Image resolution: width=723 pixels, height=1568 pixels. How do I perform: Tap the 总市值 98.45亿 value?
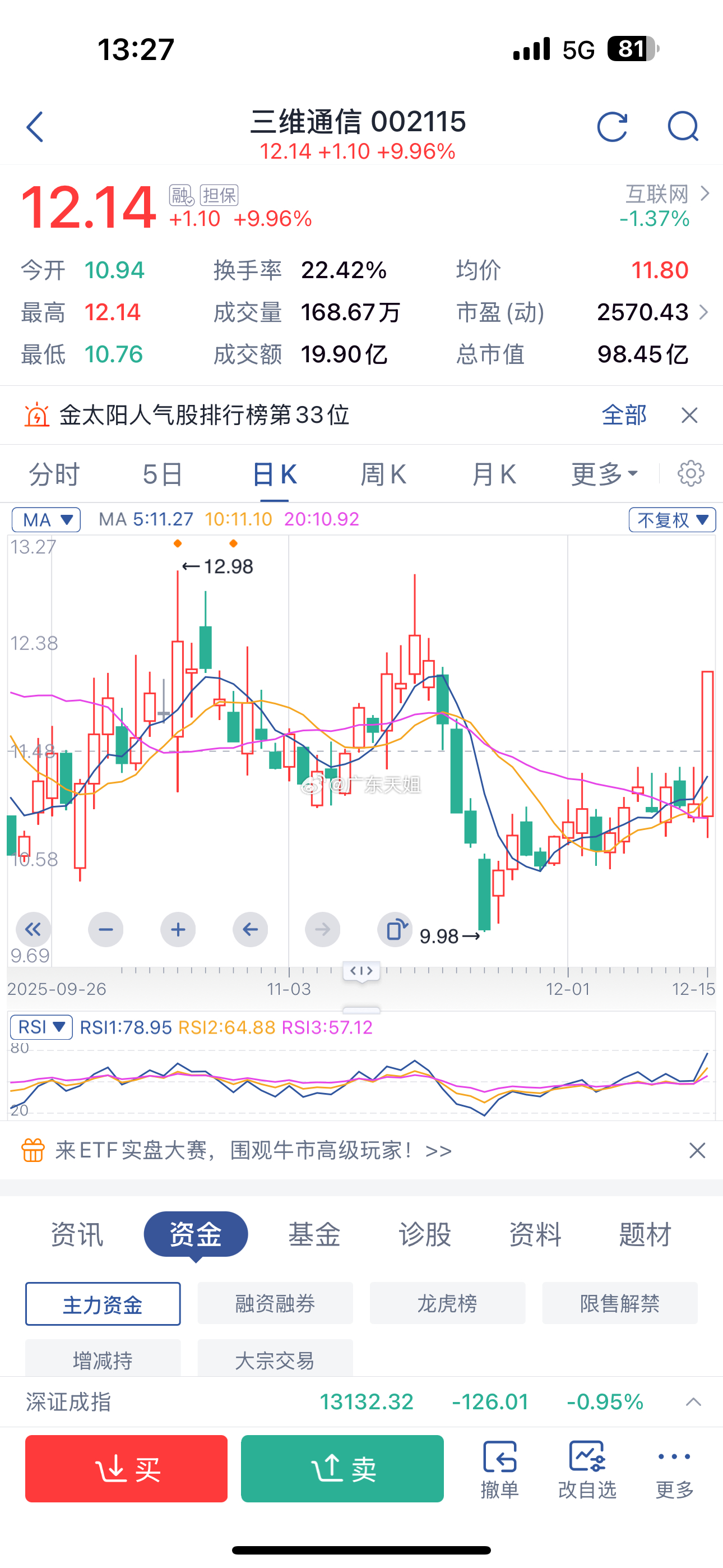pyautogui.click(x=643, y=354)
